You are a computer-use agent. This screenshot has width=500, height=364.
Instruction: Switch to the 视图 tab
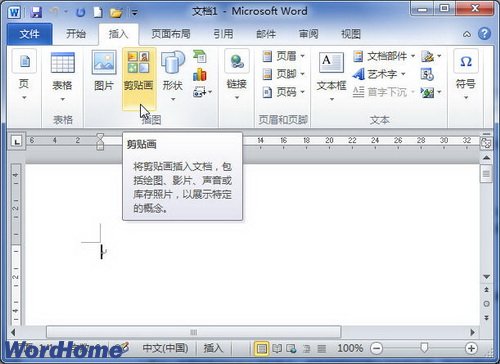351,34
